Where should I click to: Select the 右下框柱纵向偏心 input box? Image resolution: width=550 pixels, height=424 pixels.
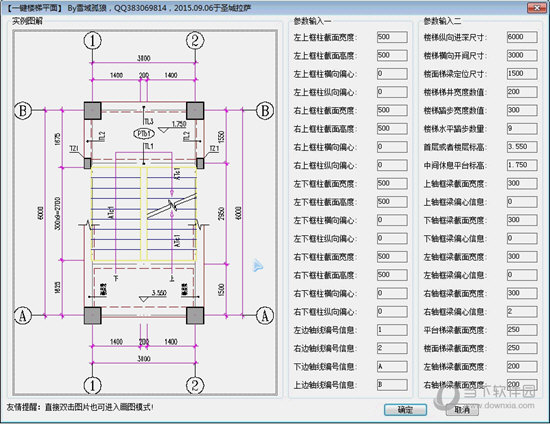(392, 311)
